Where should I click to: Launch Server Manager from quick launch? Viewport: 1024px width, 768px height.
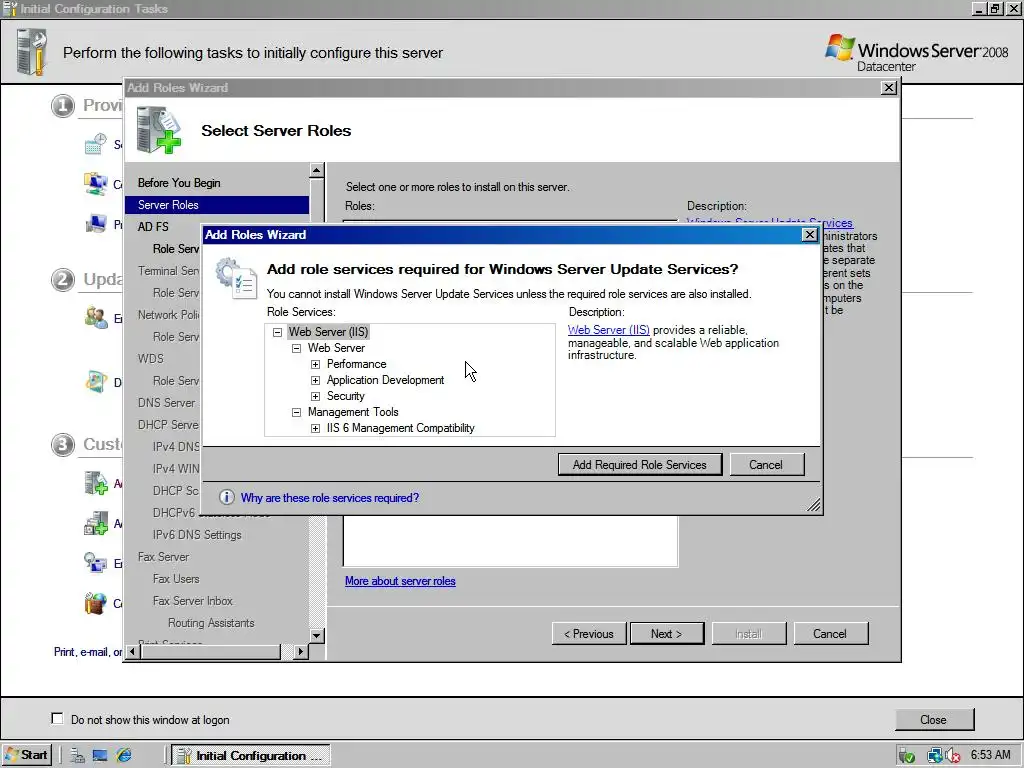coord(78,756)
